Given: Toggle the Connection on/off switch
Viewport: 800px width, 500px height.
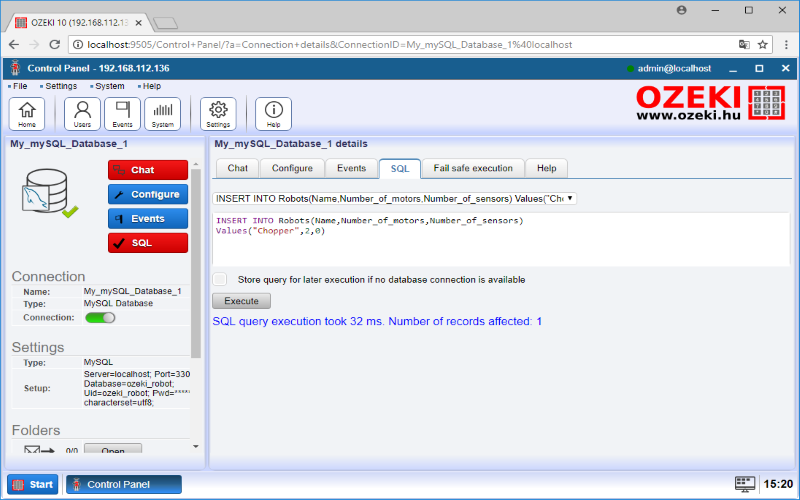Looking at the screenshot, I should [100, 317].
